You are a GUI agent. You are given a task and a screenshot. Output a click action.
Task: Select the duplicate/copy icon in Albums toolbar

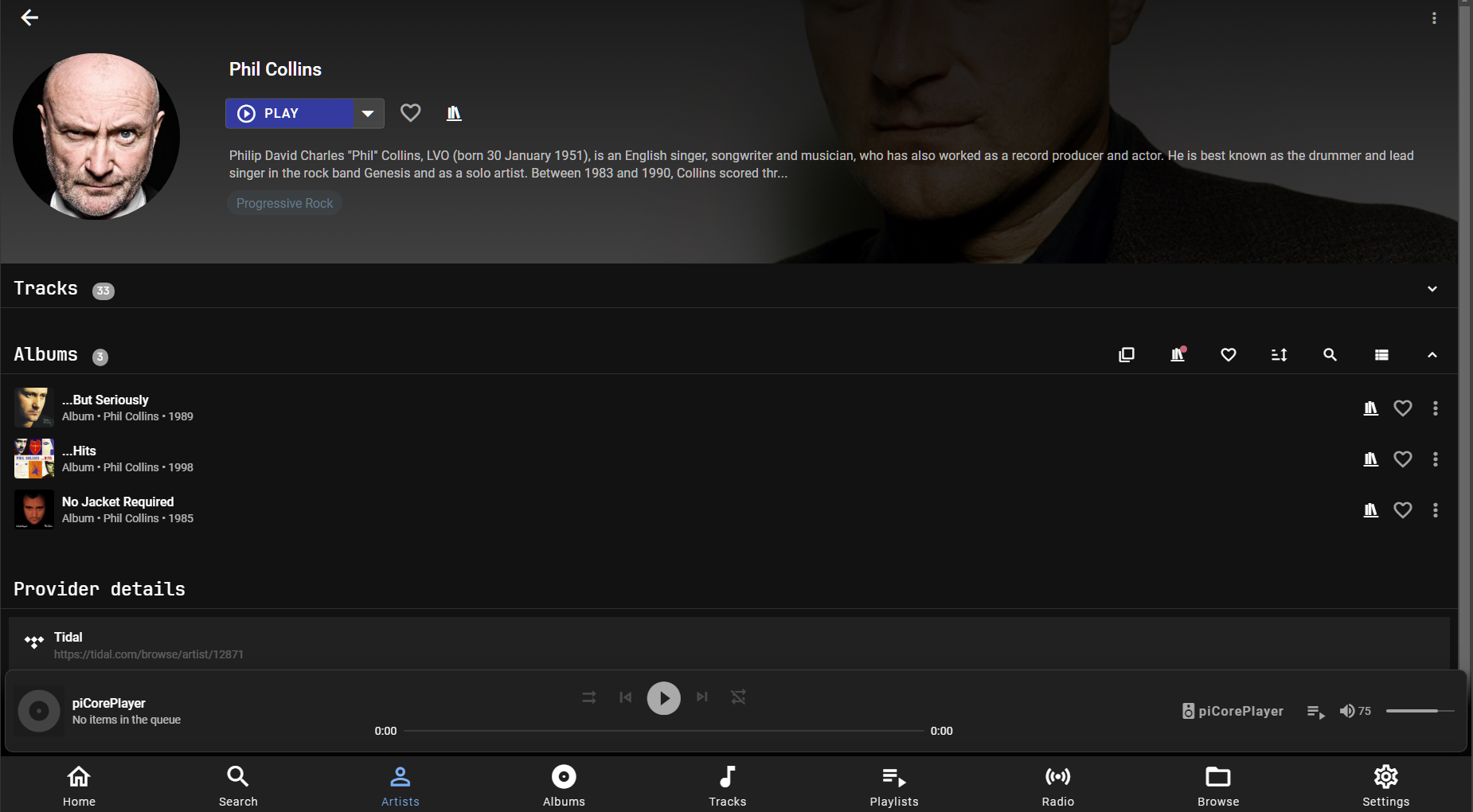click(x=1127, y=355)
